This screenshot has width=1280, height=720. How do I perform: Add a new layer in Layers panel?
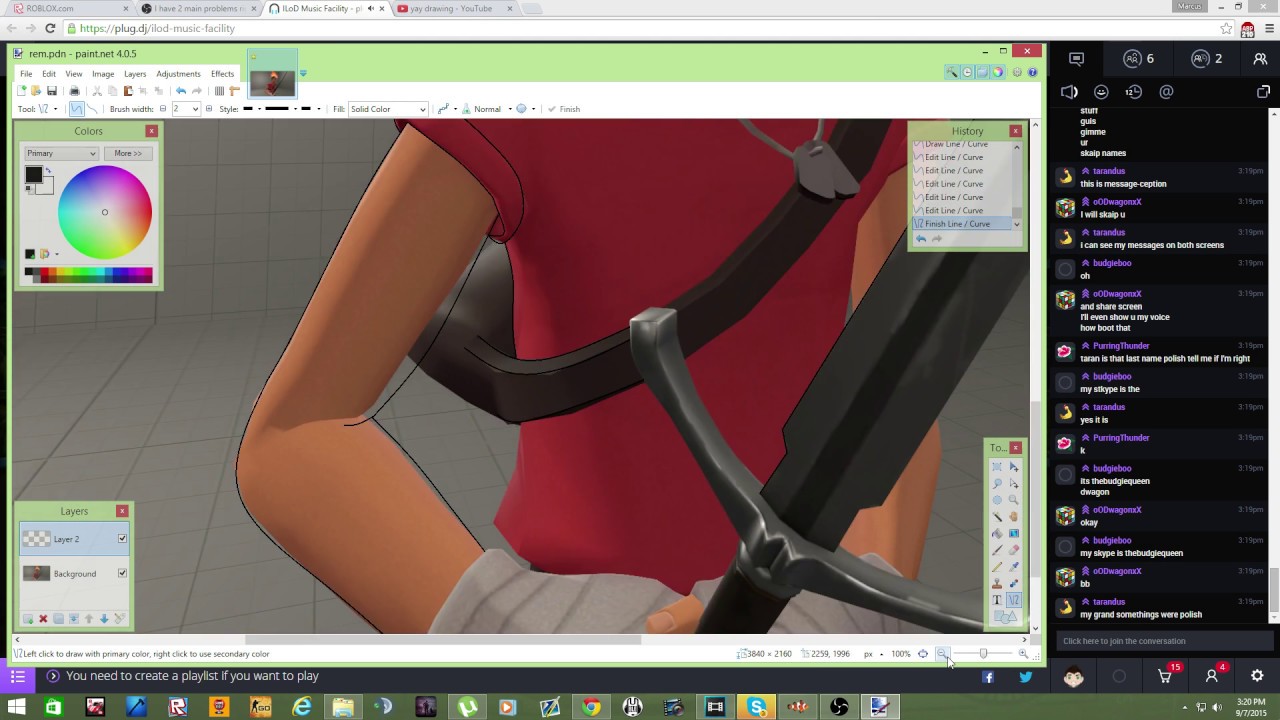28,619
